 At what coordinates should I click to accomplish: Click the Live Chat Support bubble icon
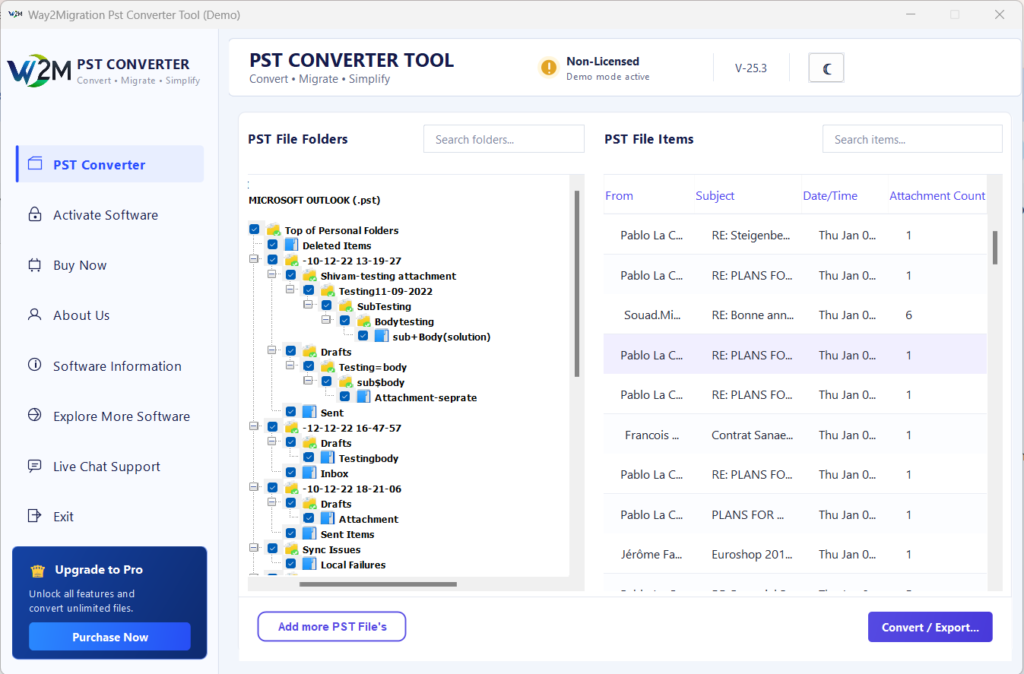tap(35, 465)
